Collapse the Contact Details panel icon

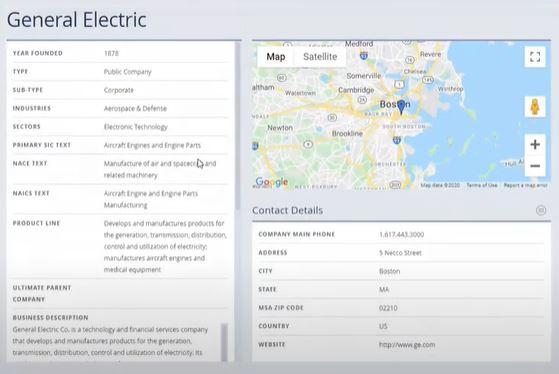[x=541, y=210]
